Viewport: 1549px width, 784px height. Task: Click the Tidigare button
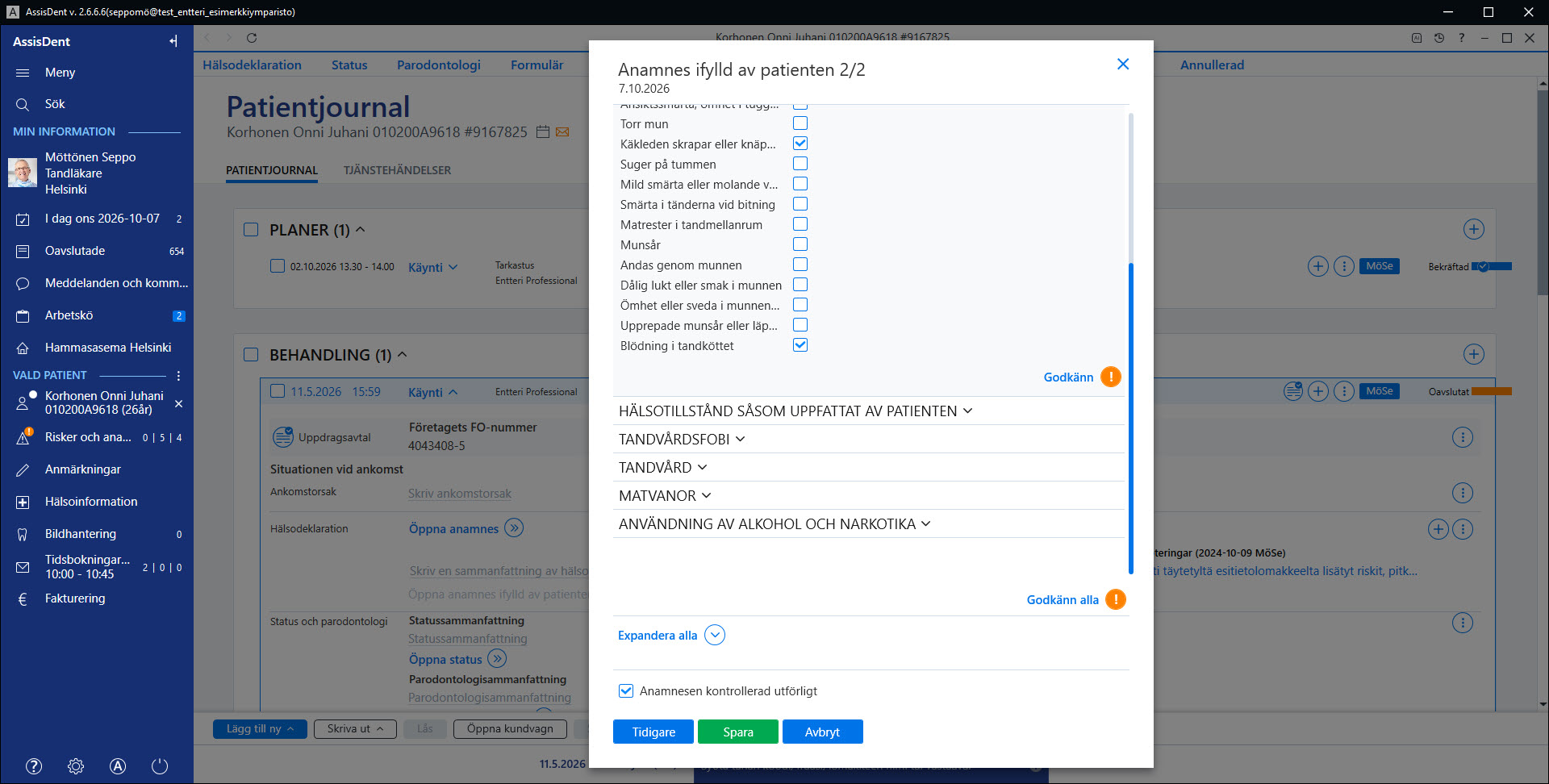tap(653, 732)
